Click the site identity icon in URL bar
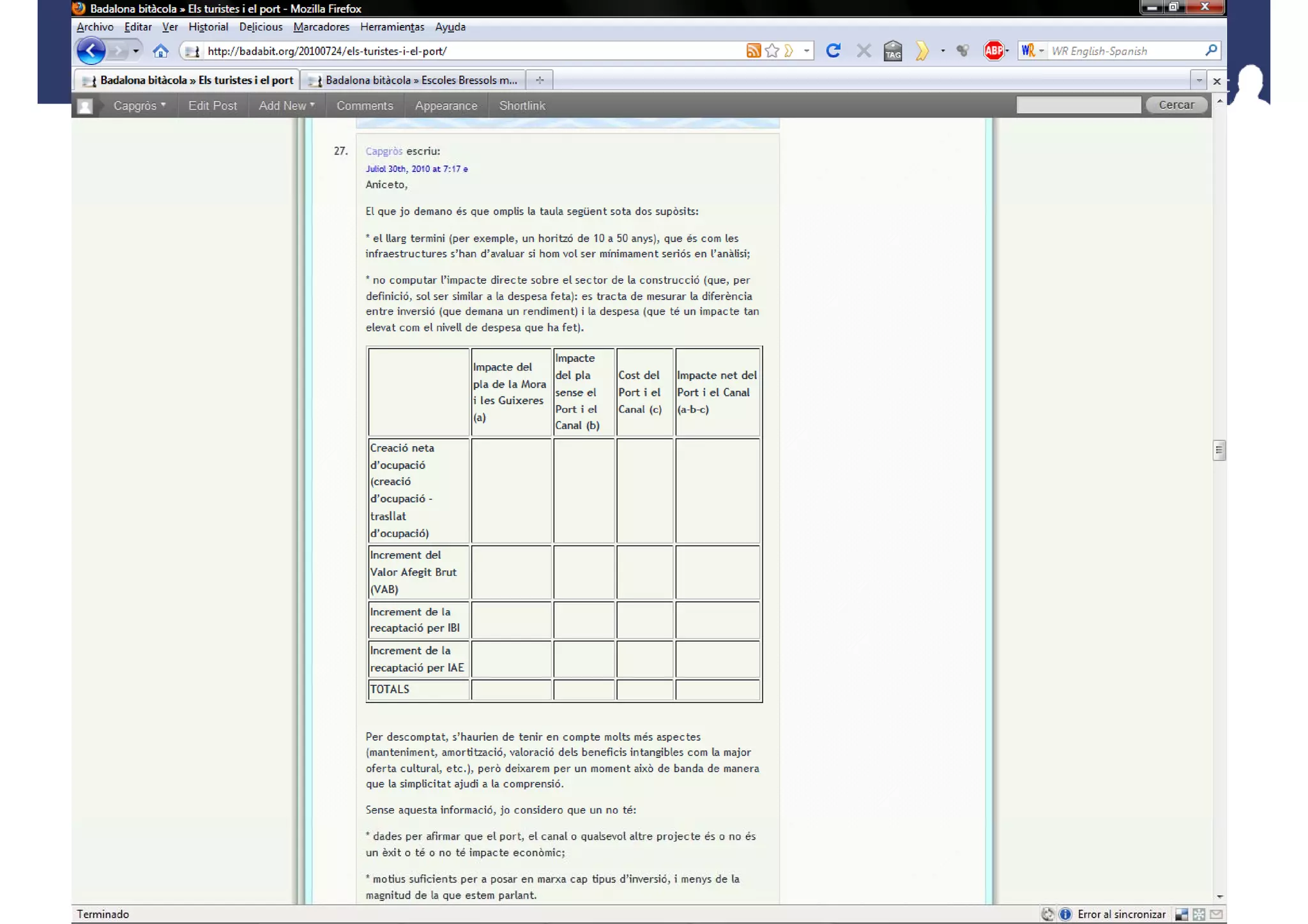Image resolution: width=1308 pixels, height=924 pixels. (x=192, y=51)
